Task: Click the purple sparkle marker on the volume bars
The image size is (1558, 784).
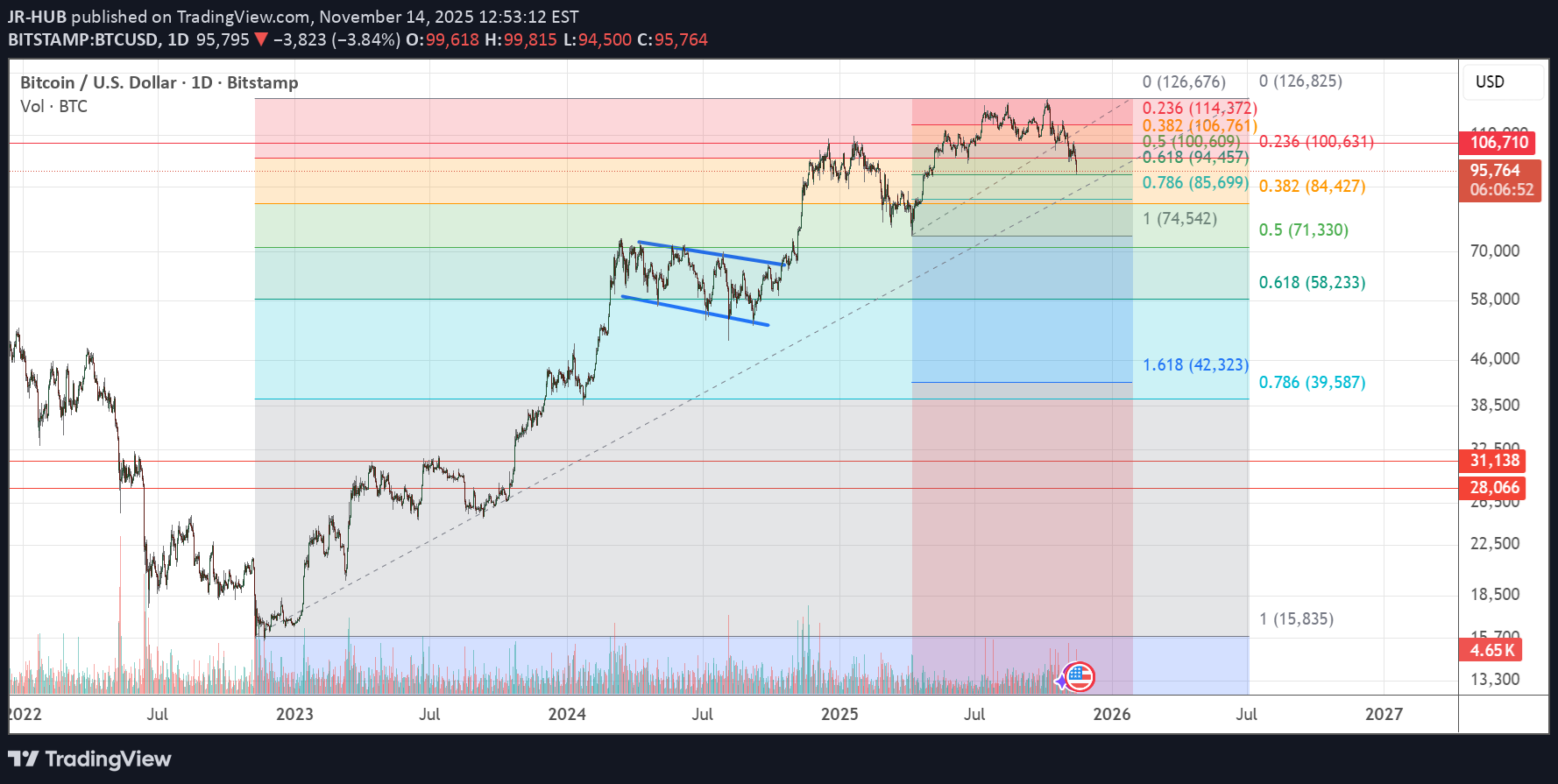Action: (x=1065, y=680)
